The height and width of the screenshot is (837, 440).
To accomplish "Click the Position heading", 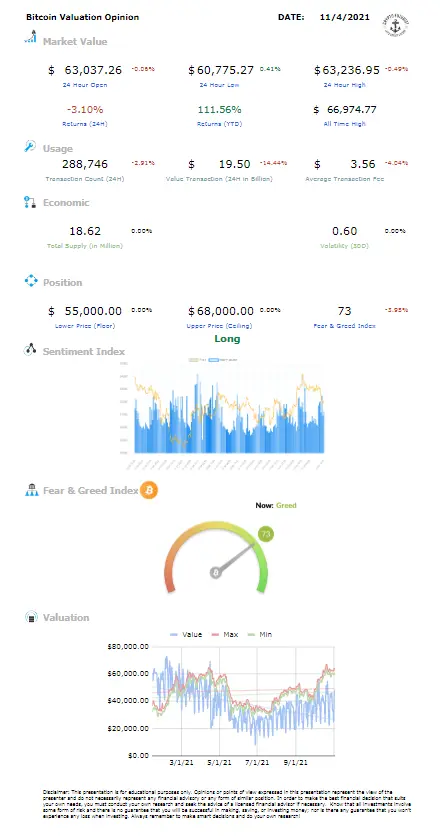I will coord(62,282).
